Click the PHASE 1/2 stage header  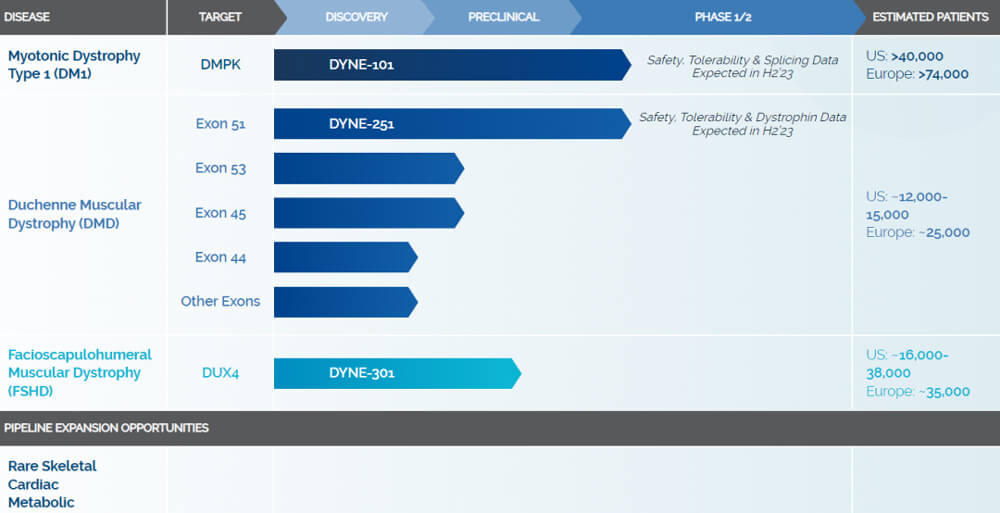(722, 17)
